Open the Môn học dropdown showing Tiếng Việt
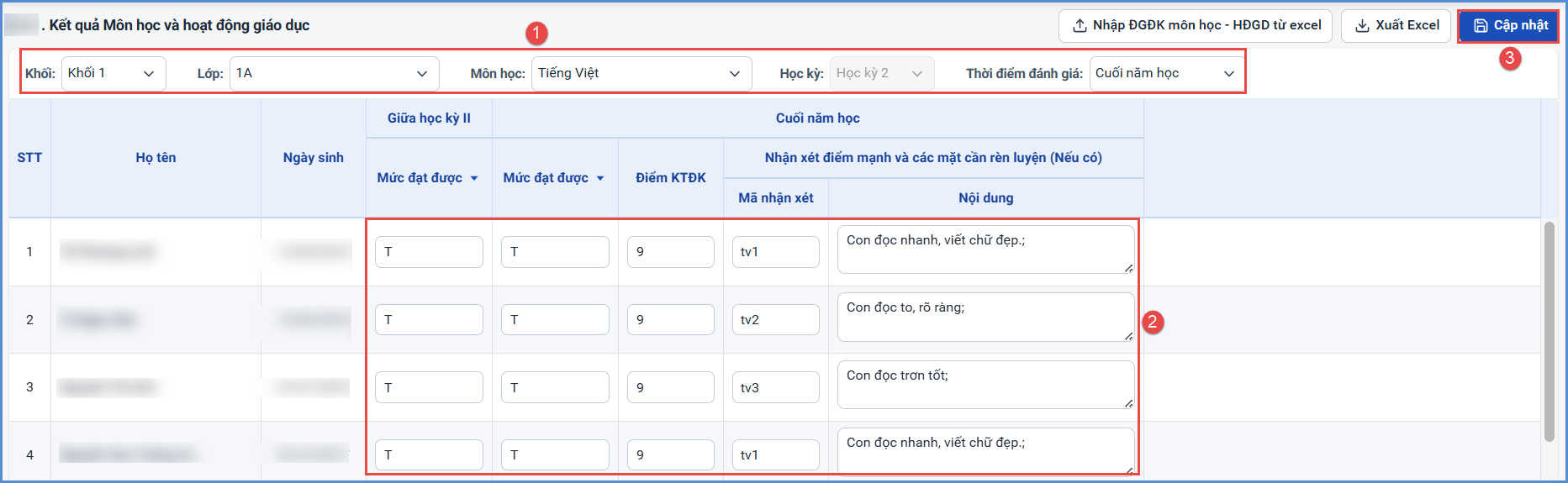The height and width of the screenshot is (483, 1568). coord(641,73)
